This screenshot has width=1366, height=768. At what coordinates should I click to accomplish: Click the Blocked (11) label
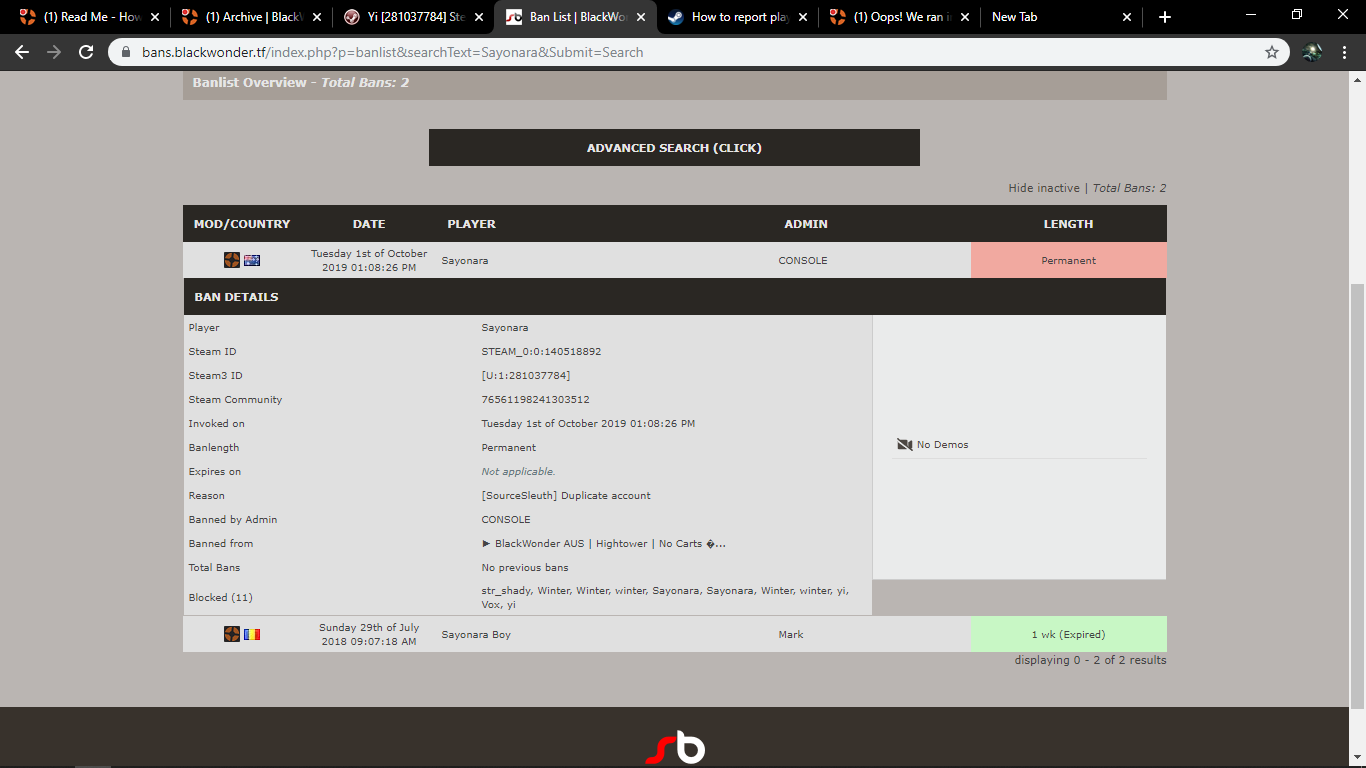coord(220,598)
